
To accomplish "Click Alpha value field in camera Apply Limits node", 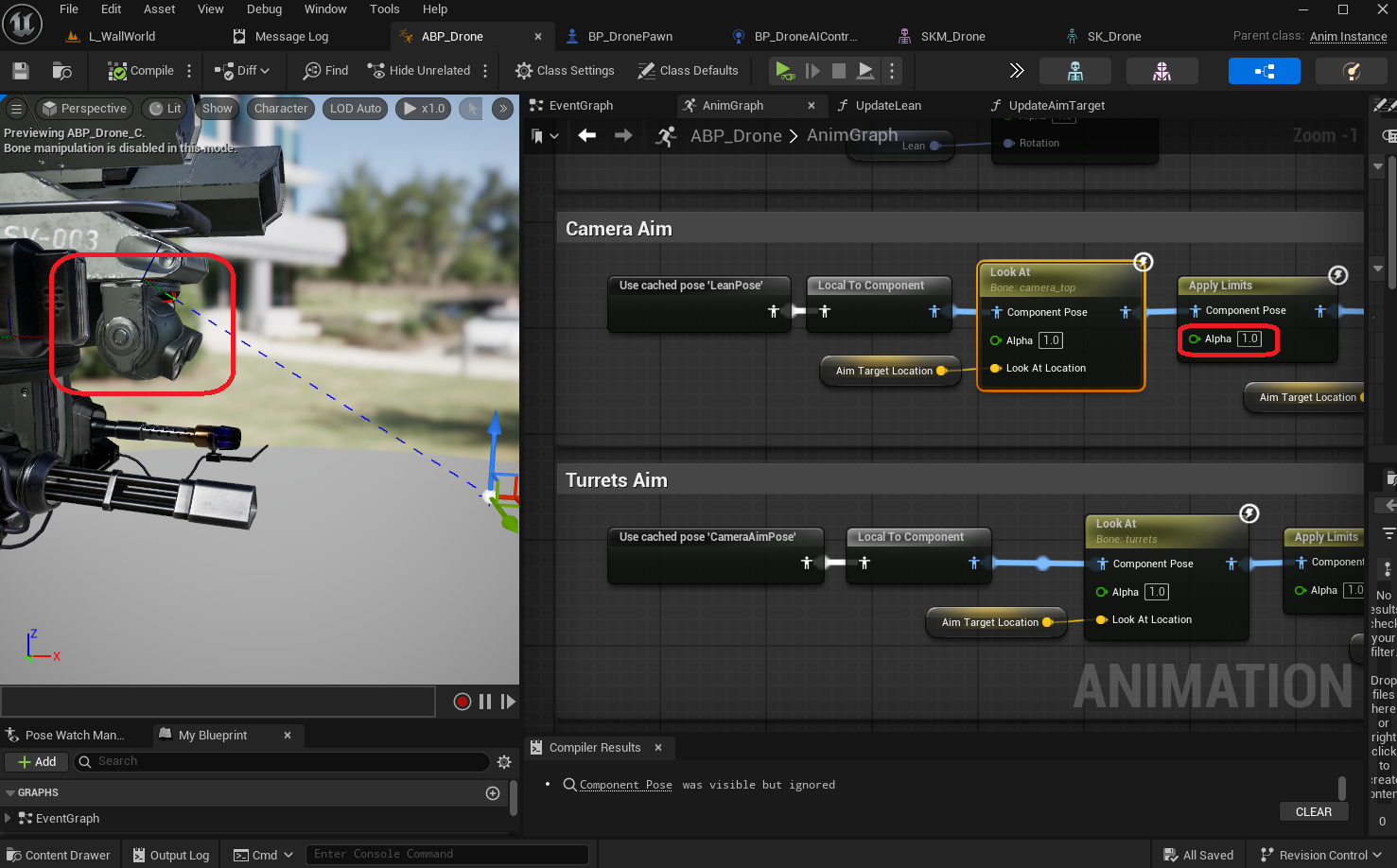I will click(1249, 339).
